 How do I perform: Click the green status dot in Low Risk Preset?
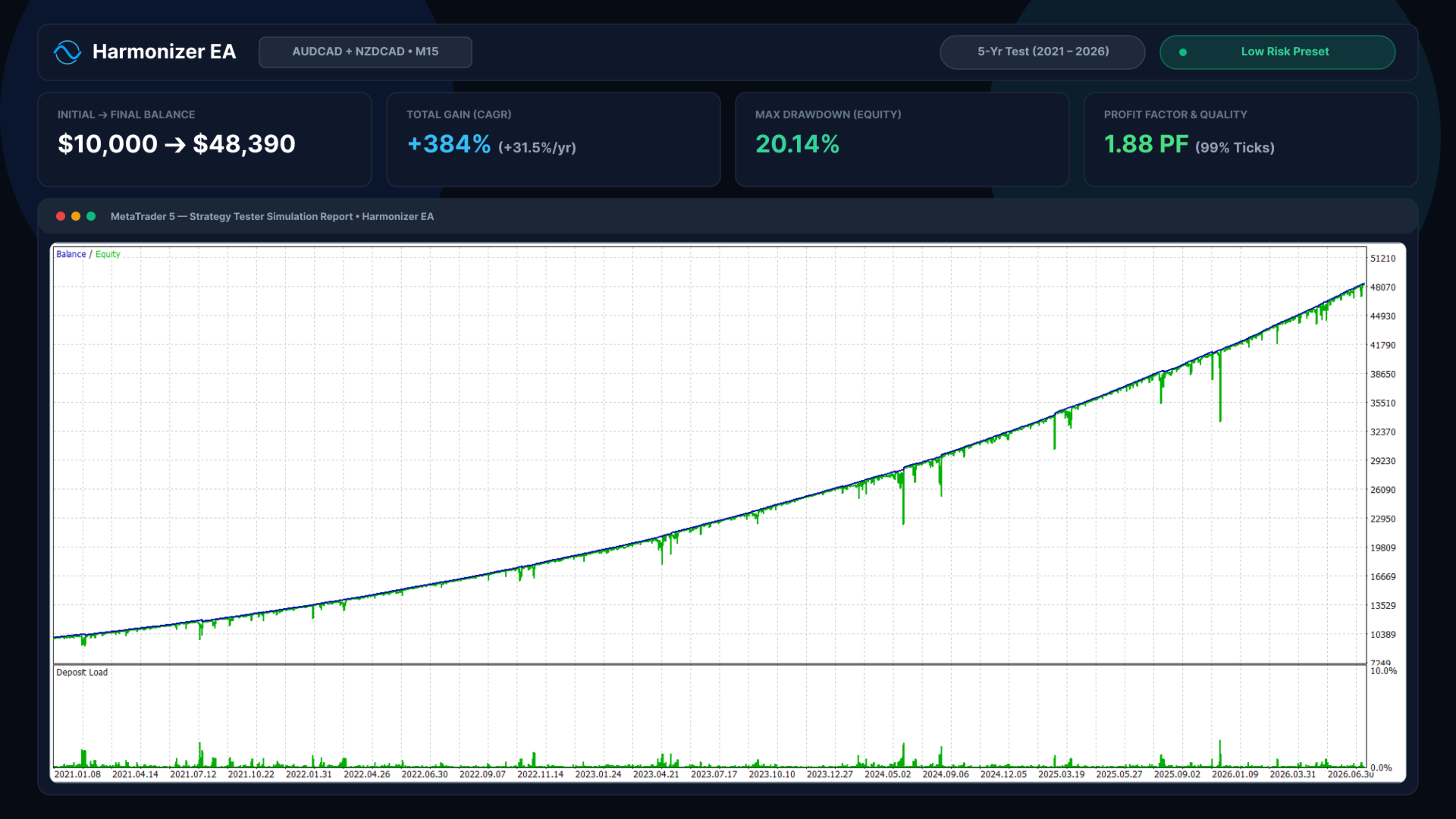(x=1183, y=52)
